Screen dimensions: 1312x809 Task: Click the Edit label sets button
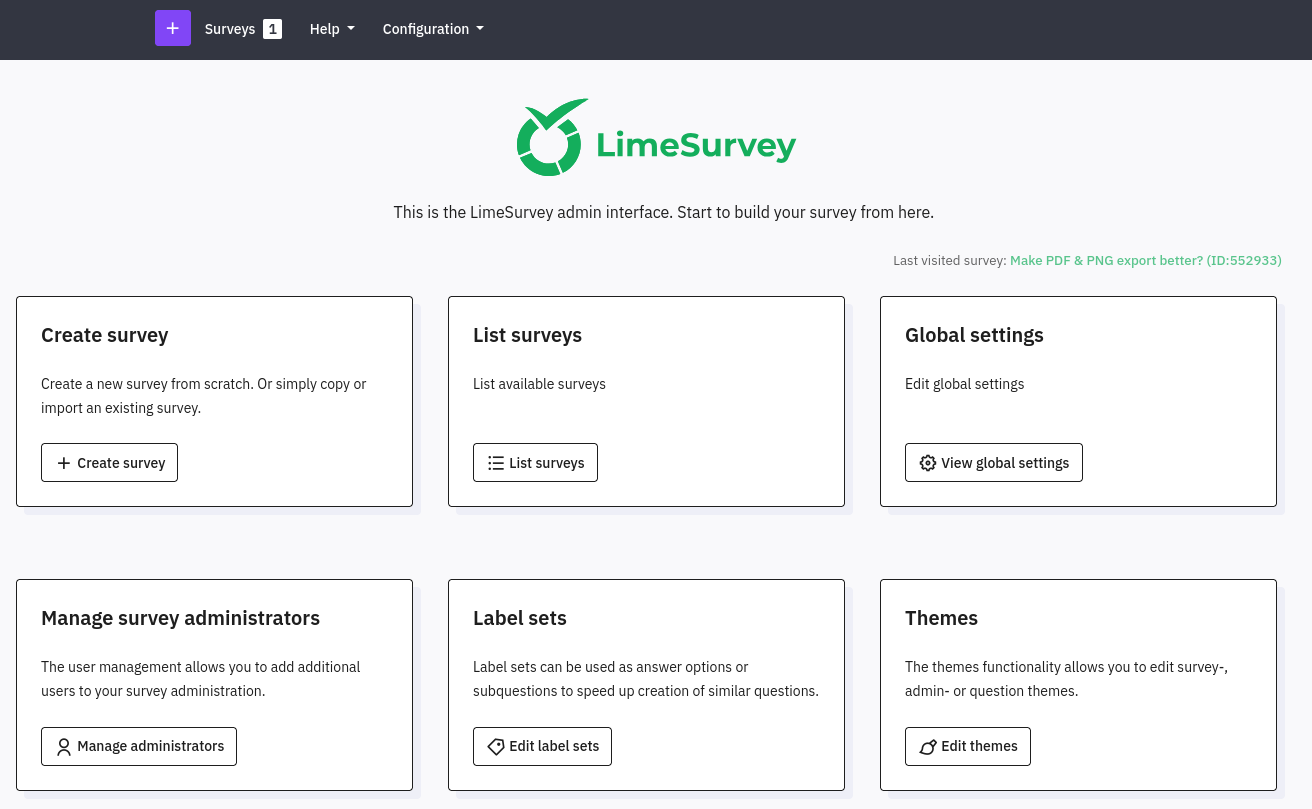pyautogui.click(x=542, y=746)
